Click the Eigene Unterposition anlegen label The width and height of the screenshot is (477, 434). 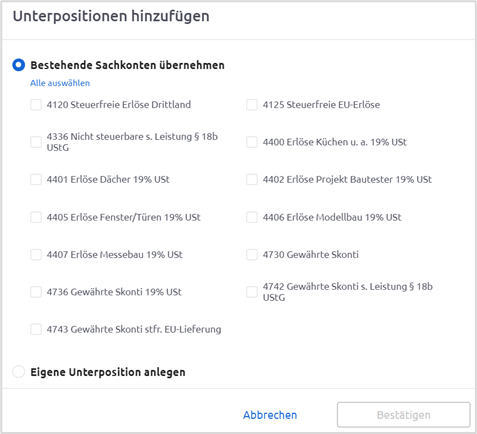[108, 372]
